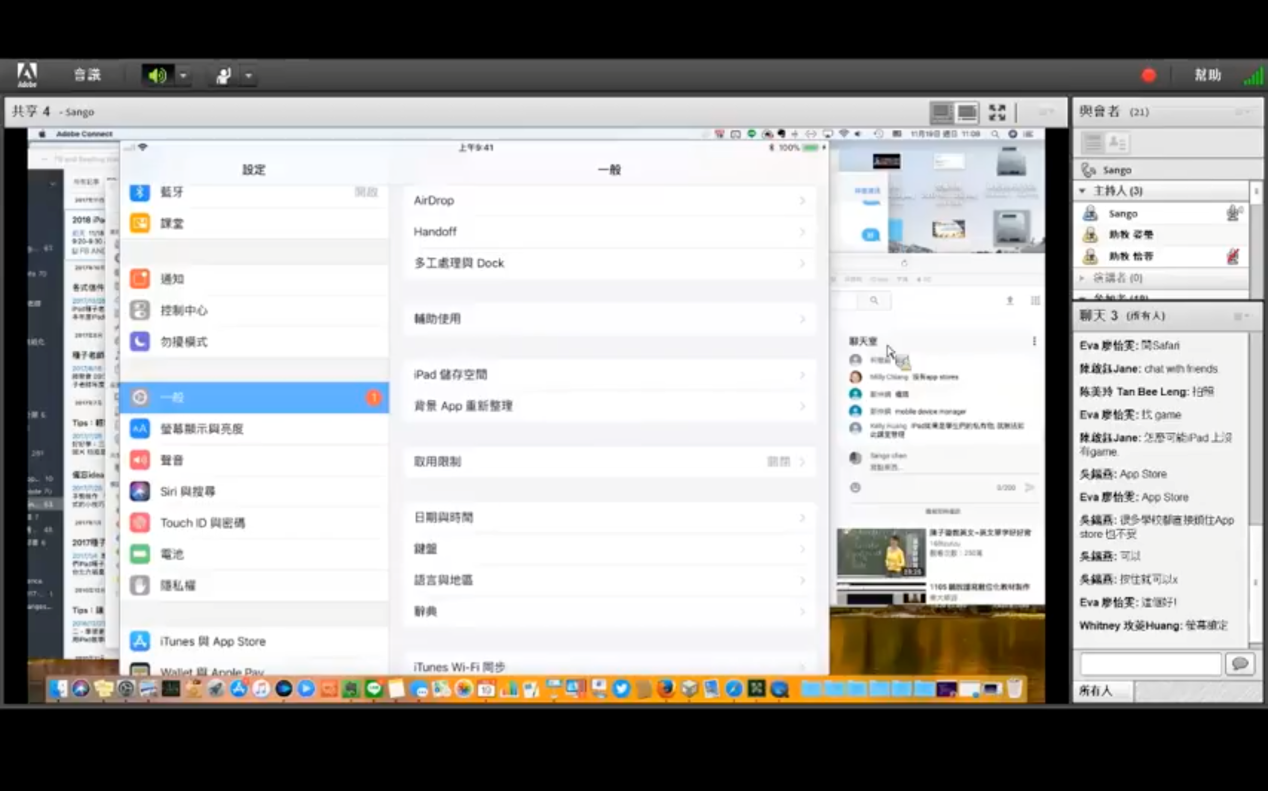Image resolution: width=1268 pixels, height=791 pixels.
Task: Open the chat pod options menu
Action: click(1243, 316)
